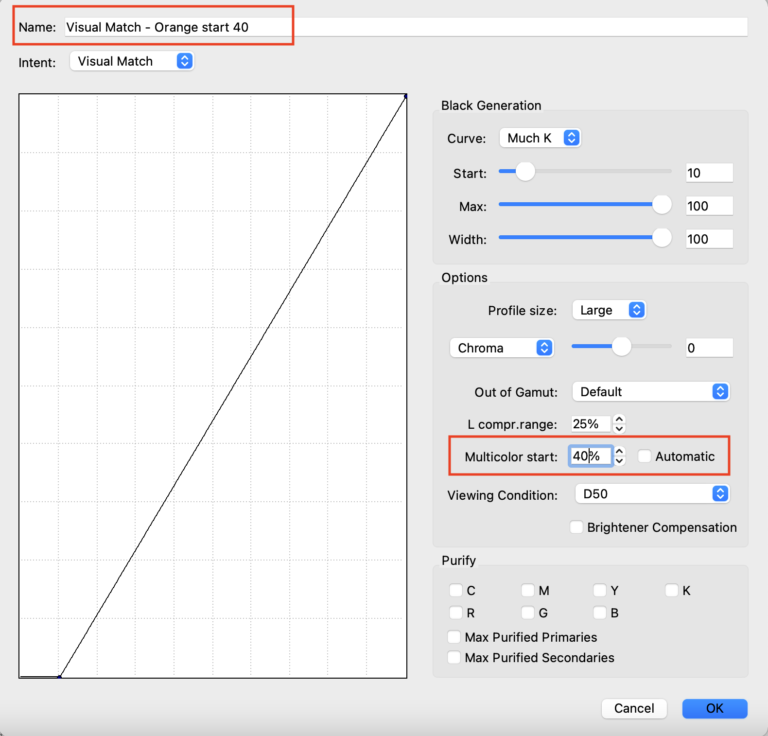
Task: Click the Width value field
Action: tap(709, 239)
